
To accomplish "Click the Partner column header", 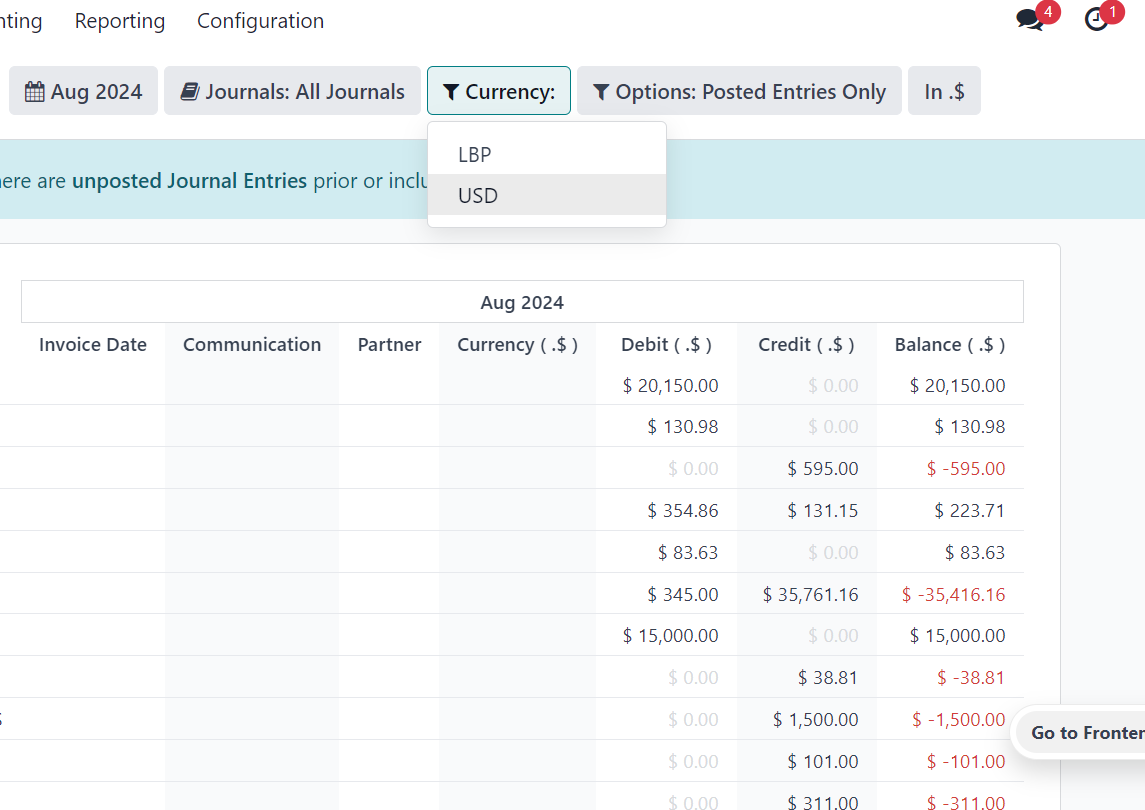I will (389, 345).
